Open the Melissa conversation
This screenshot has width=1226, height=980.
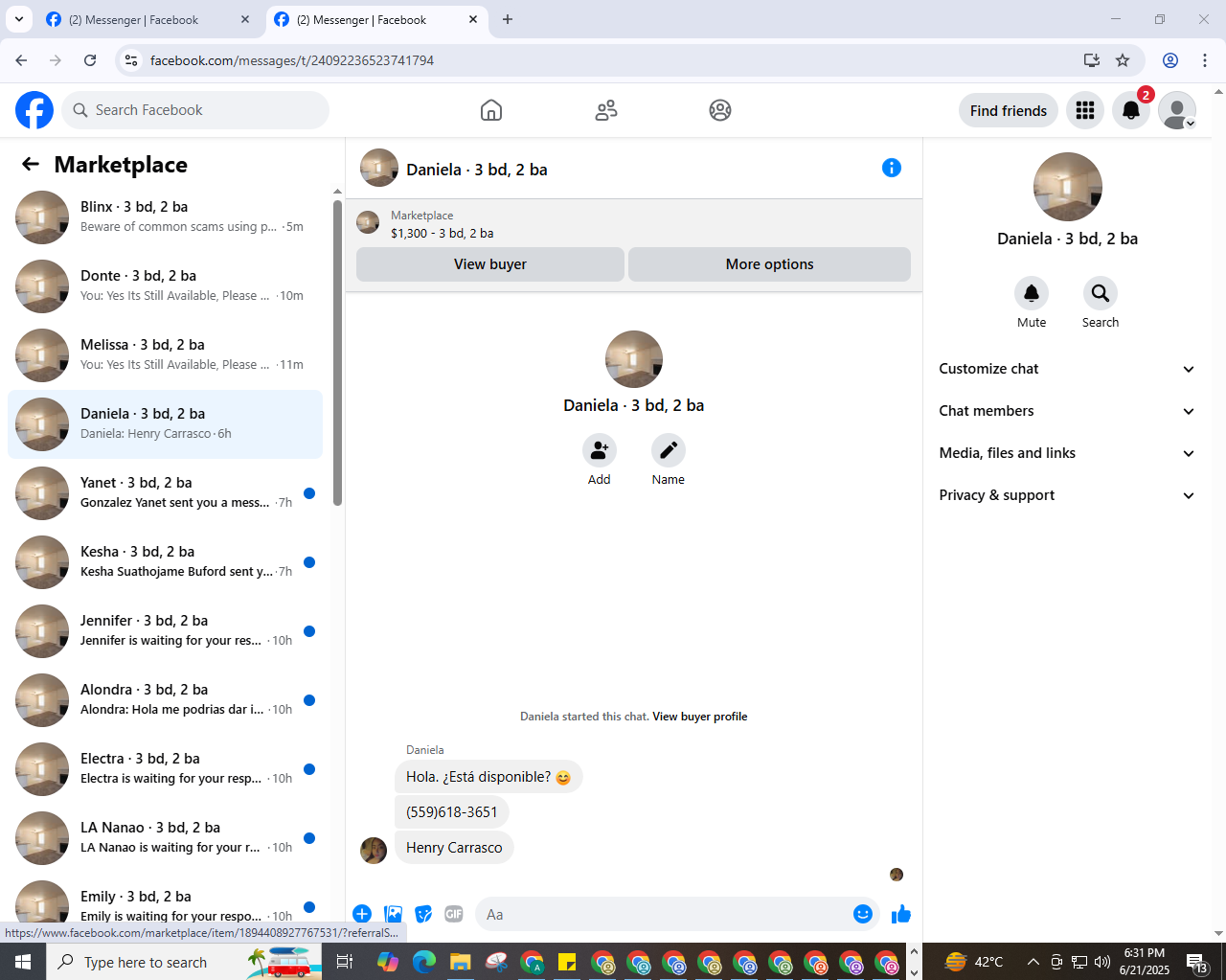click(165, 355)
